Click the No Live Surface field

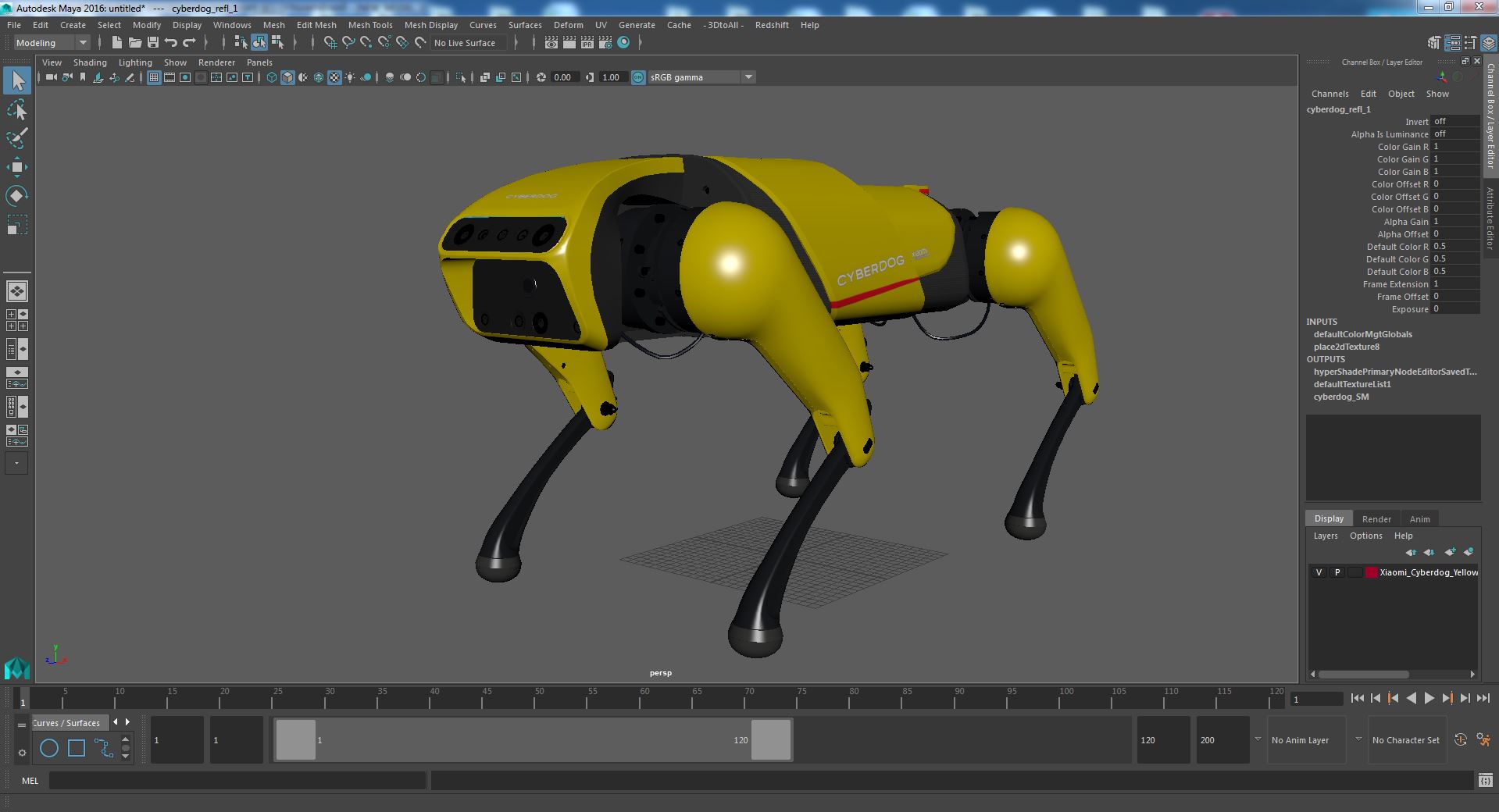click(x=469, y=43)
